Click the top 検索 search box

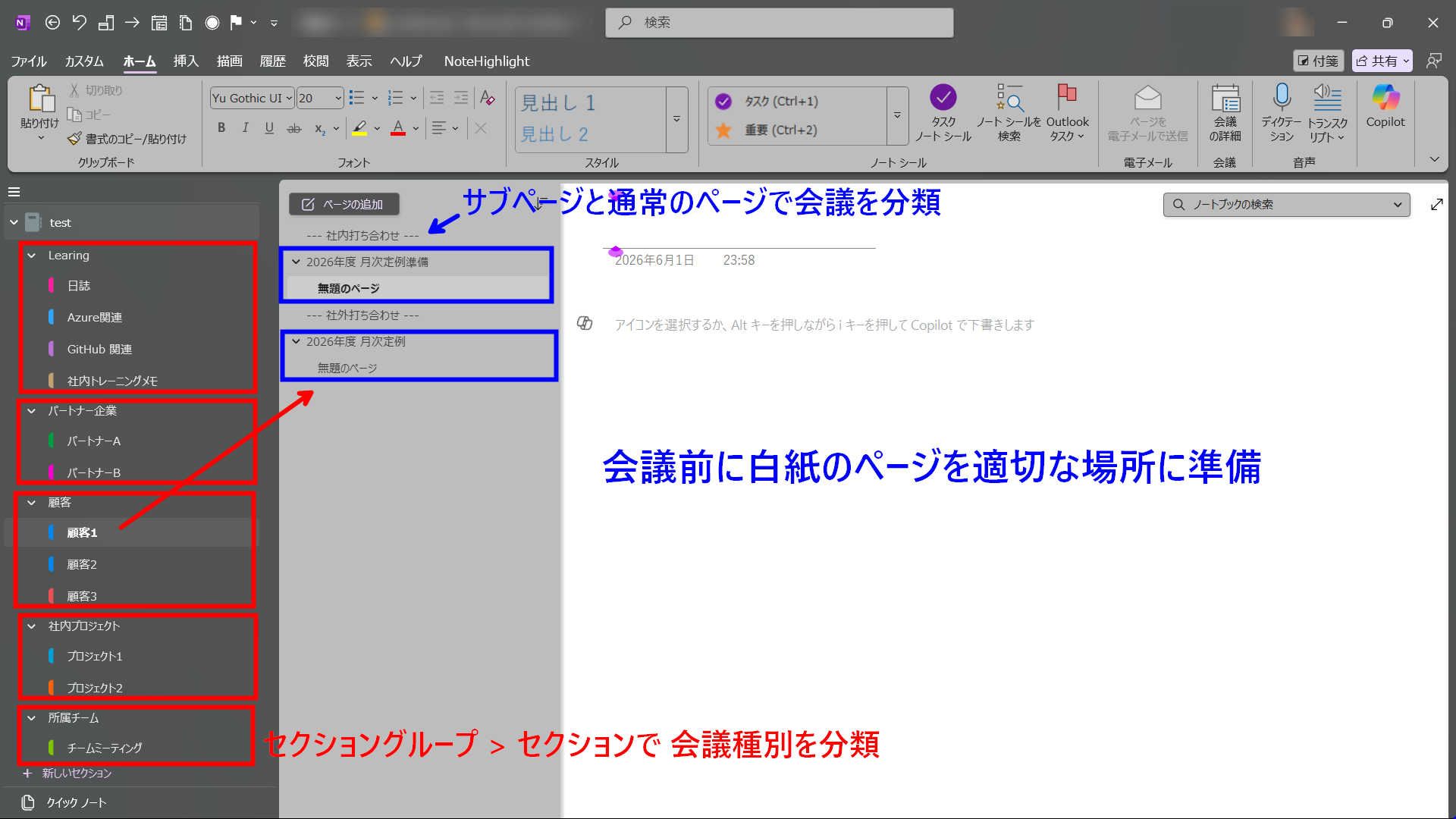779,23
